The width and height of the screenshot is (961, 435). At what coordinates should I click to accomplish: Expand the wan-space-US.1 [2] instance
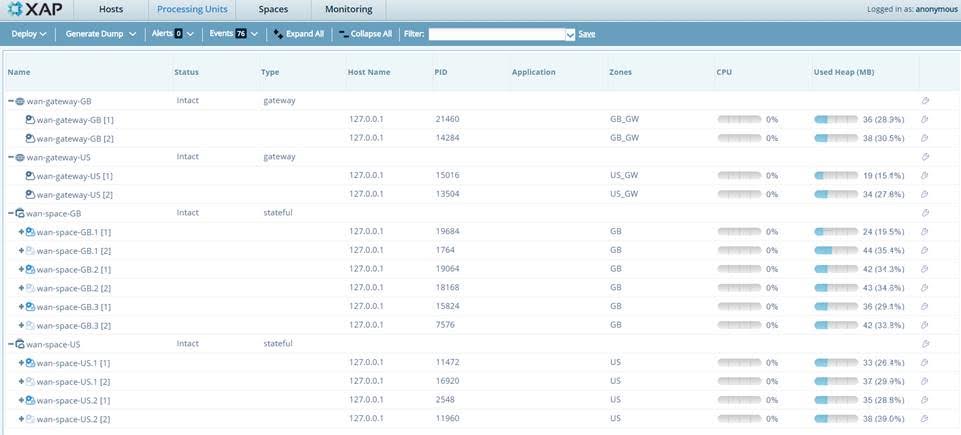(21, 382)
